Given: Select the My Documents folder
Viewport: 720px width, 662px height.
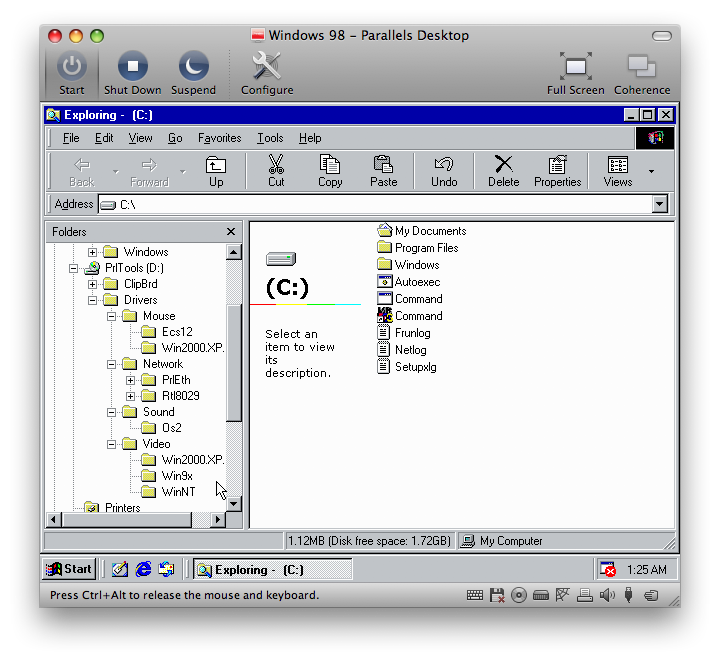Looking at the screenshot, I should pos(422,230).
